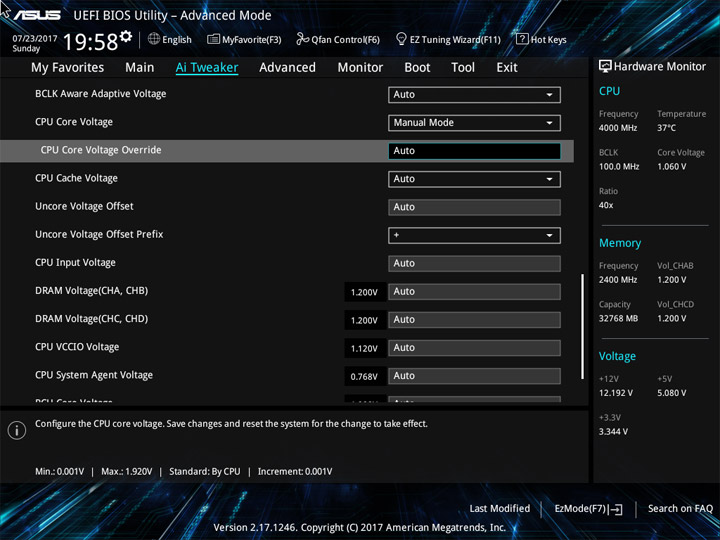The width and height of the screenshot is (720, 540).
Task: Click the Qfan Control fan icon
Action: click(x=302, y=39)
